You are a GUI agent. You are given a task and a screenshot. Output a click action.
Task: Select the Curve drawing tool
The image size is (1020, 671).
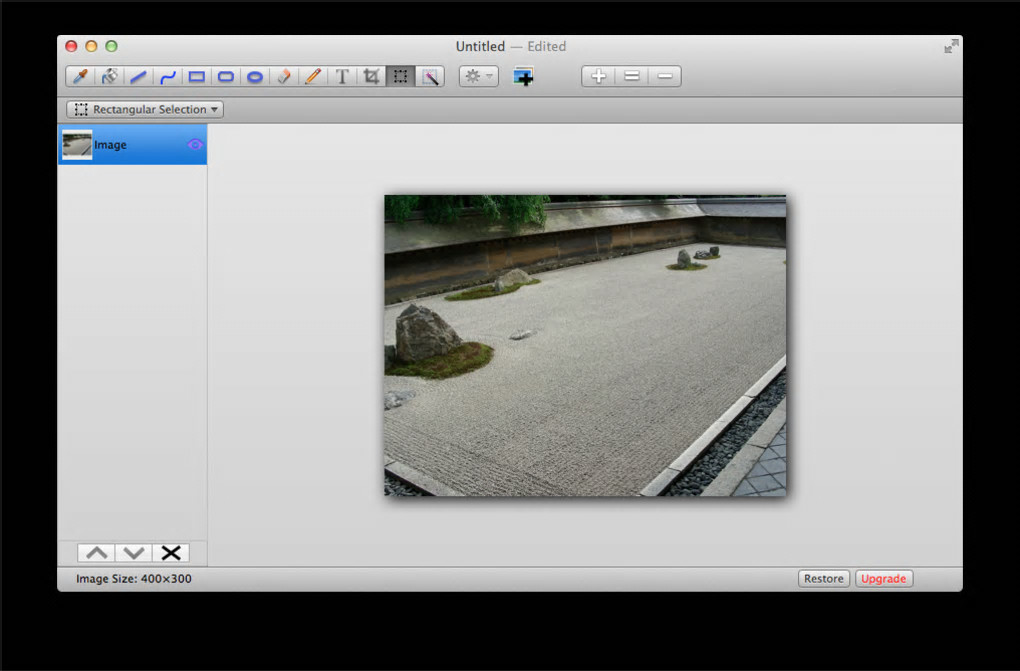[168, 76]
